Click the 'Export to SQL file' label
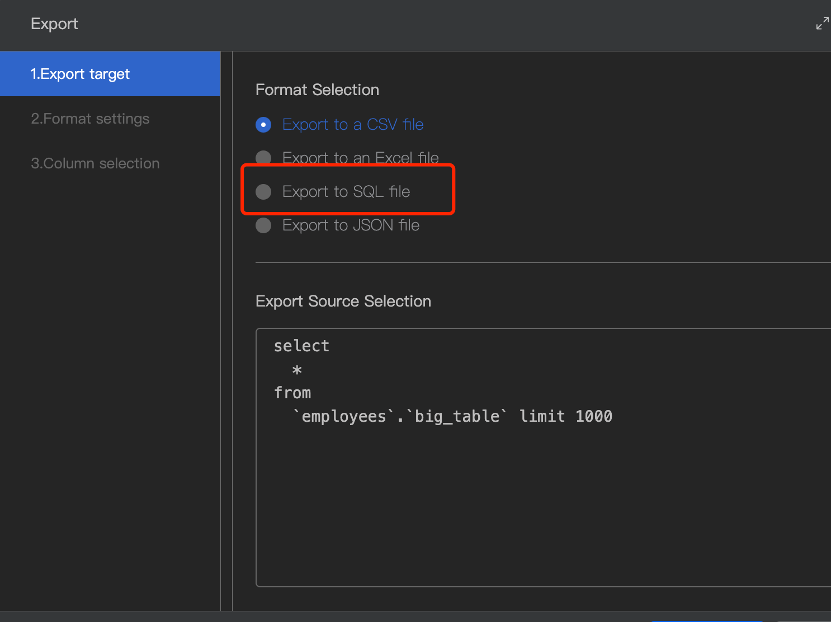This screenshot has height=622, width=832. 346,192
